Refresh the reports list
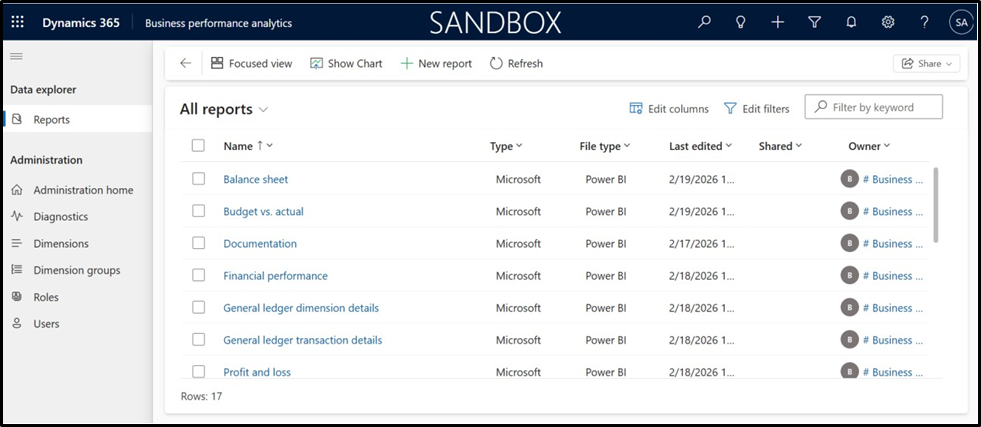This screenshot has width=981, height=427. click(516, 63)
